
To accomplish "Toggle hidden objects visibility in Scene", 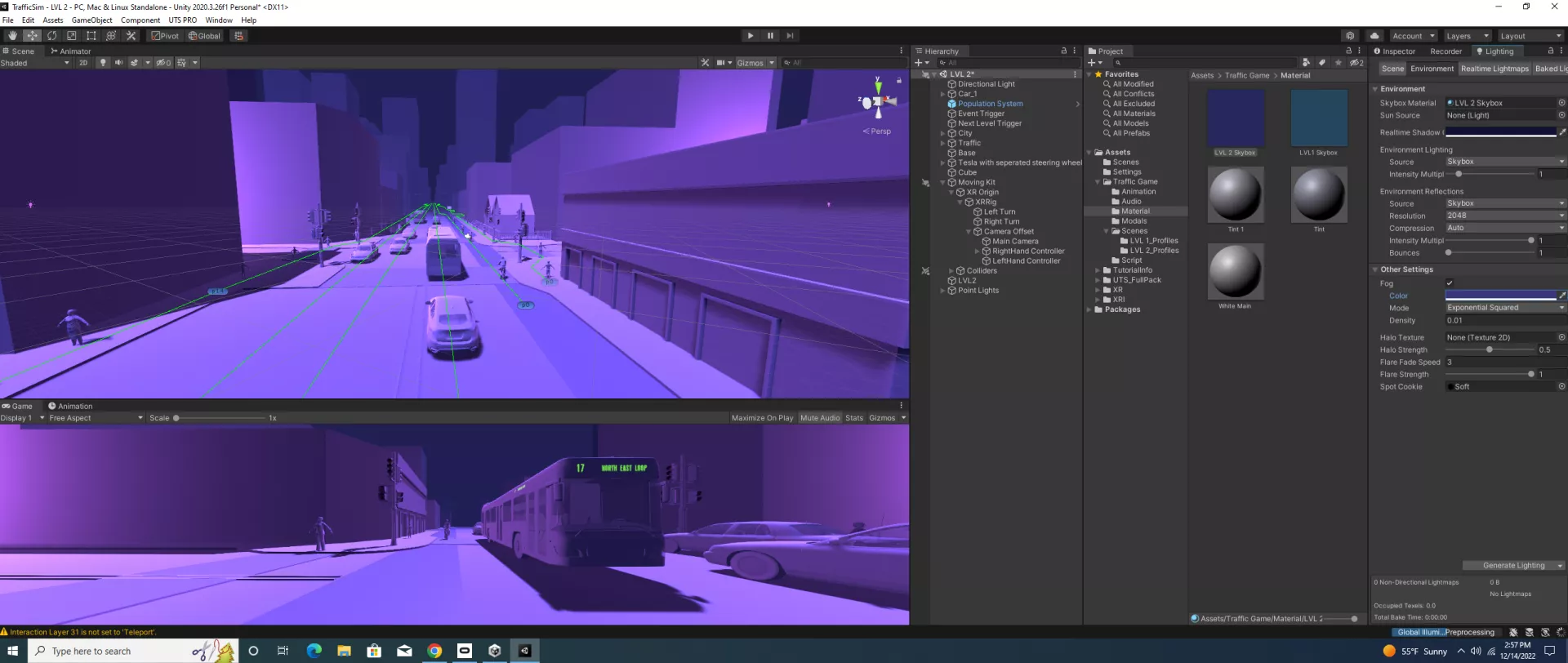I will click(163, 63).
